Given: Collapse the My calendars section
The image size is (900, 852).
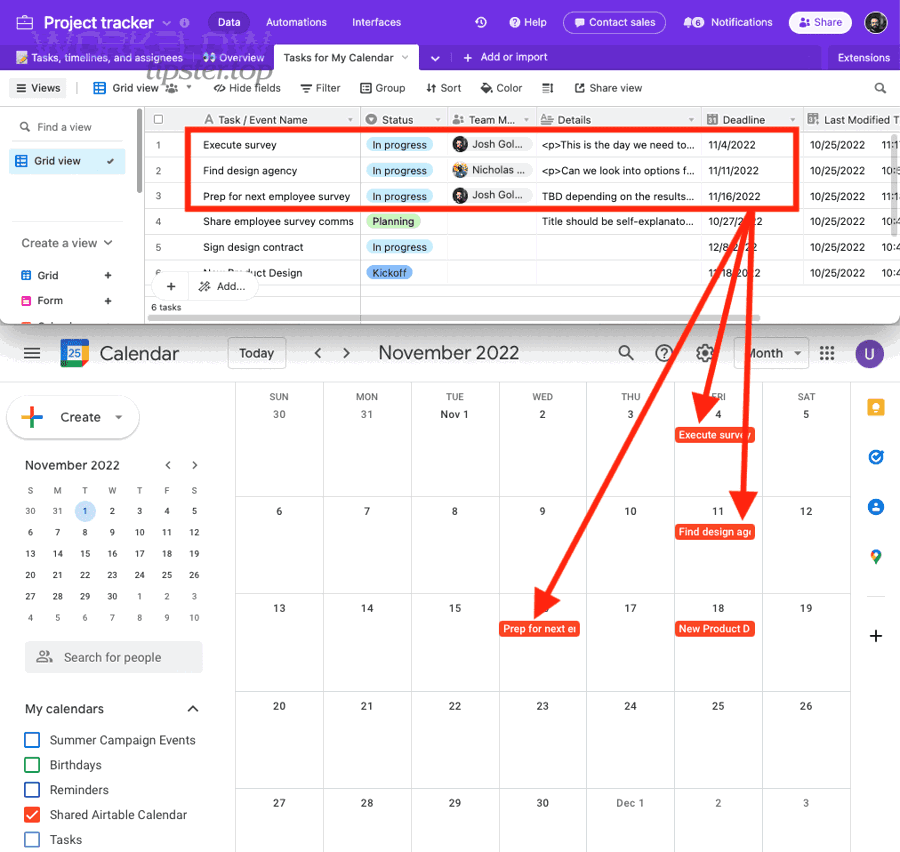Looking at the screenshot, I should point(193,708).
